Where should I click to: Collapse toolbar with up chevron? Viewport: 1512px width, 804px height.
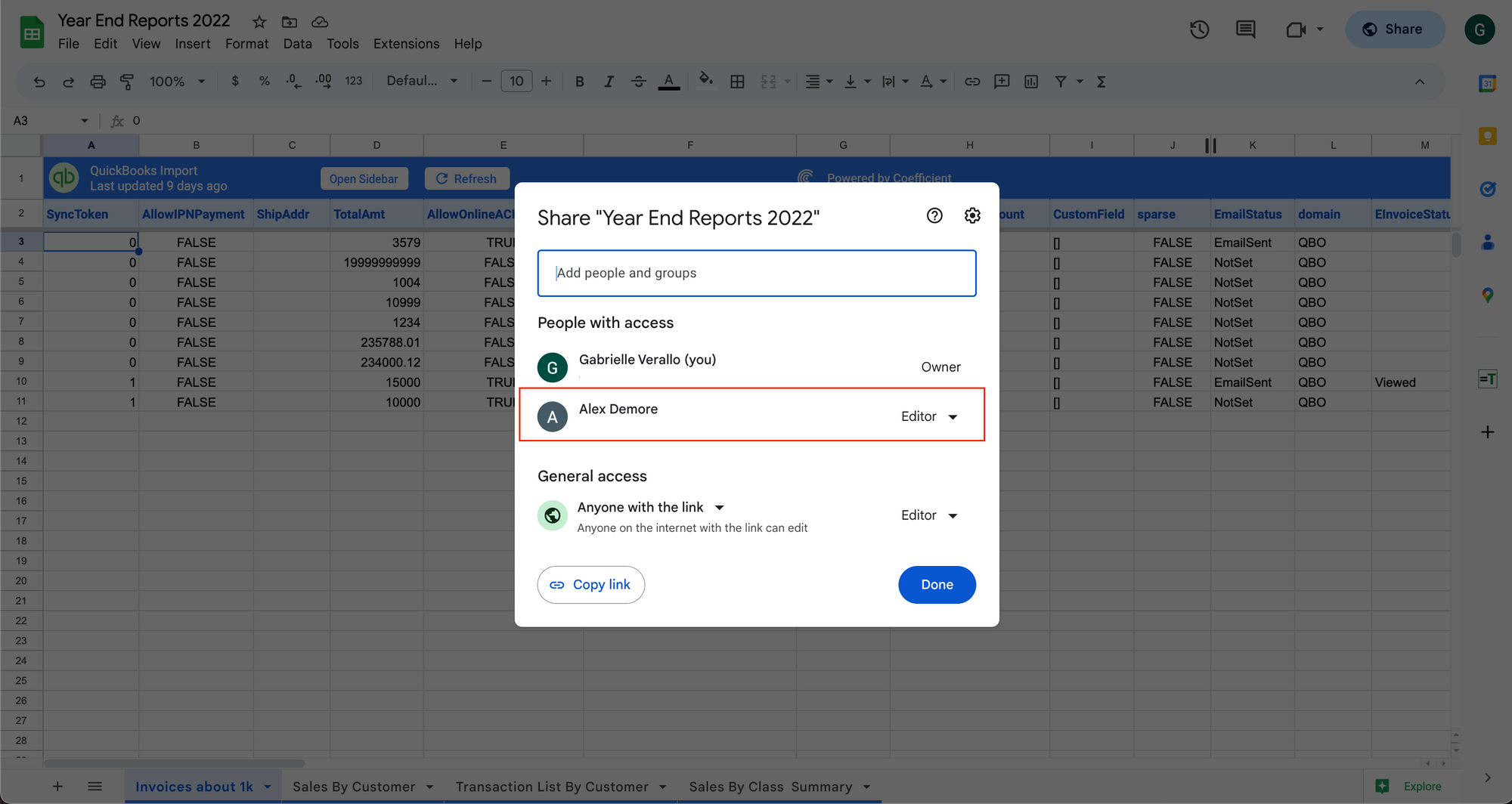[1420, 82]
